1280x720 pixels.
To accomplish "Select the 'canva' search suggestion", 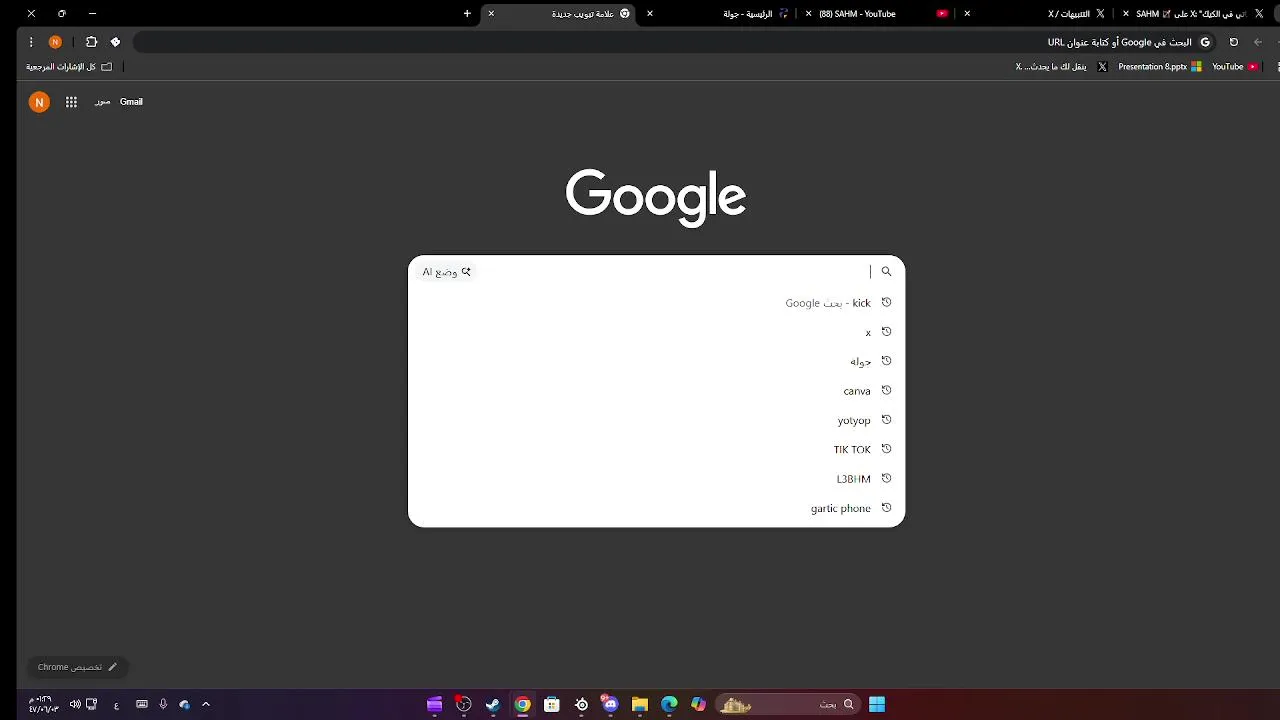I will tap(656, 390).
